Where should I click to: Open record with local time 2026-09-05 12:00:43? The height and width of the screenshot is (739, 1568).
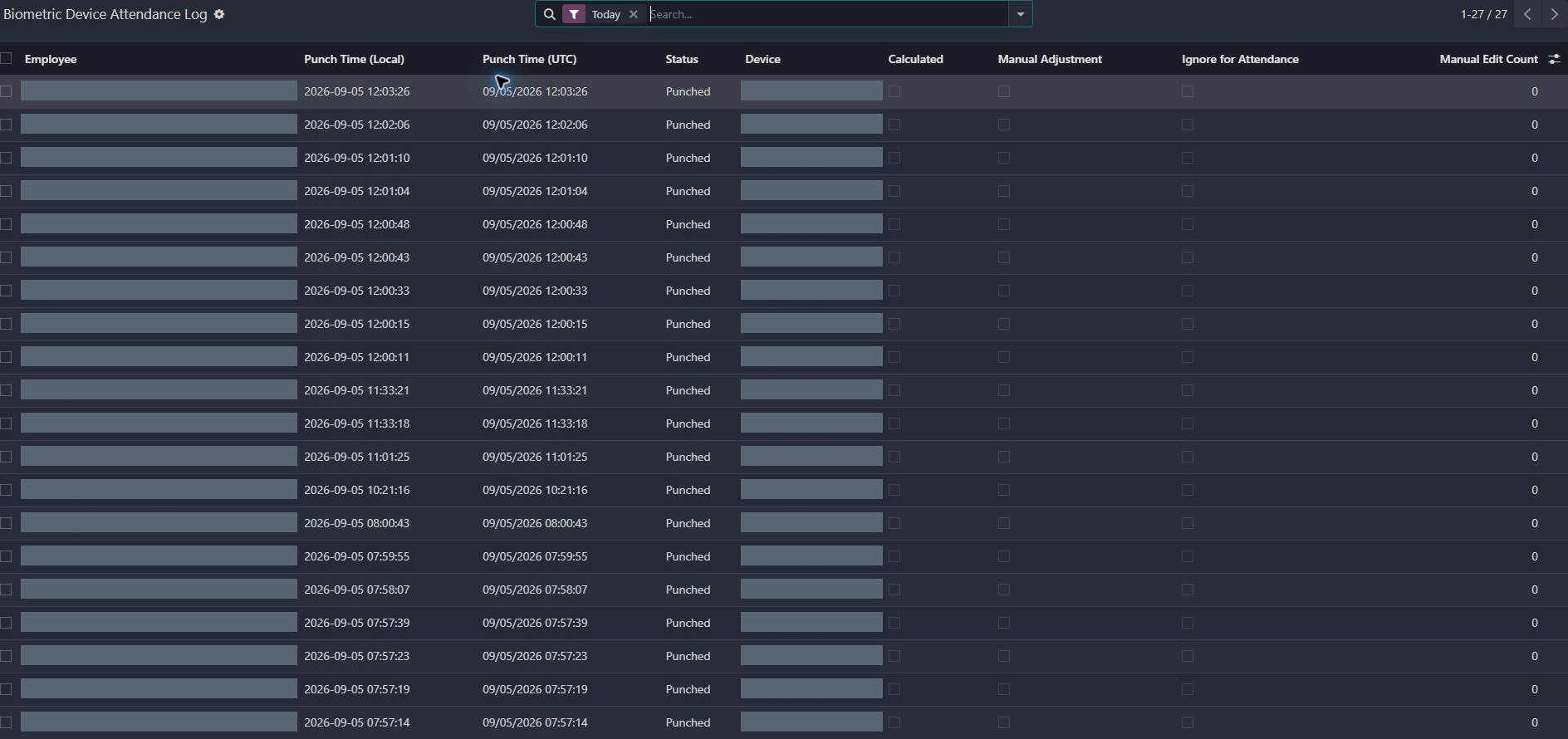(x=356, y=257)
